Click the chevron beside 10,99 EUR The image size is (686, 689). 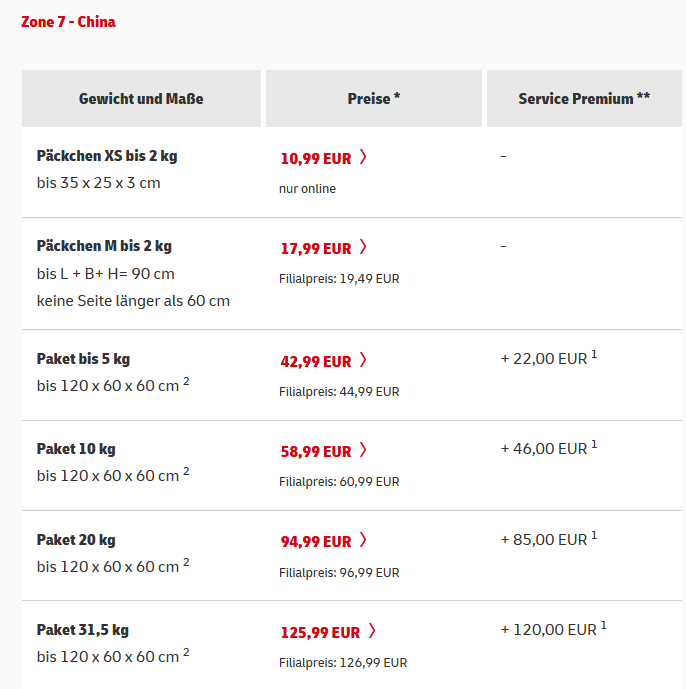tap(363, 157)
